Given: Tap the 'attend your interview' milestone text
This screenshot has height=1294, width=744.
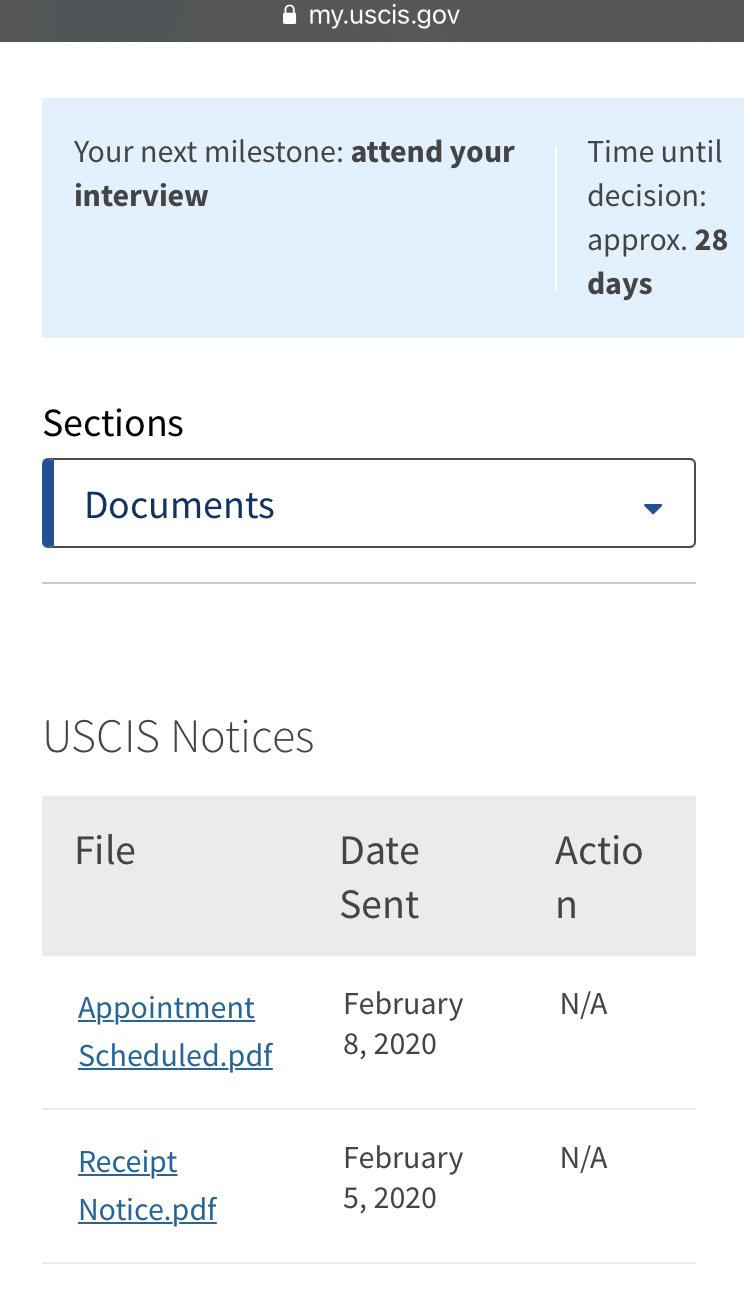Looking at the screenshot, I should point(294,173).
